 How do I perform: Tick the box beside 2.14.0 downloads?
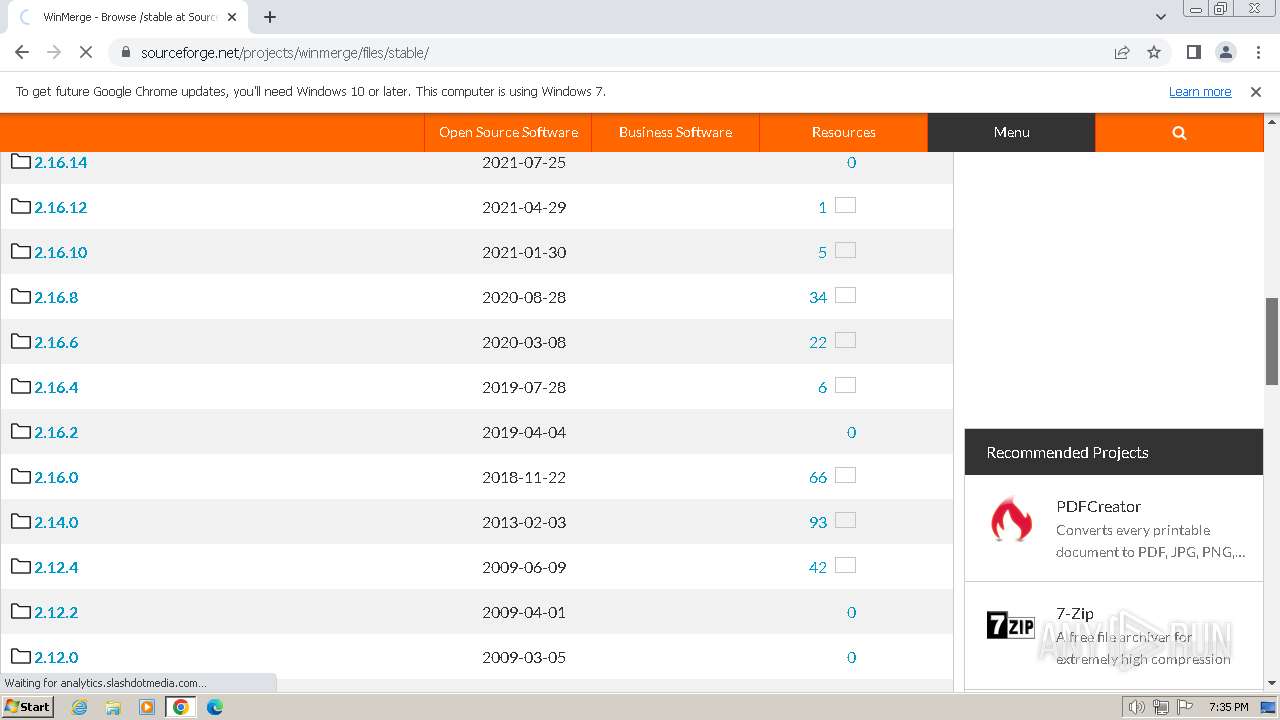tap(845, 520)
